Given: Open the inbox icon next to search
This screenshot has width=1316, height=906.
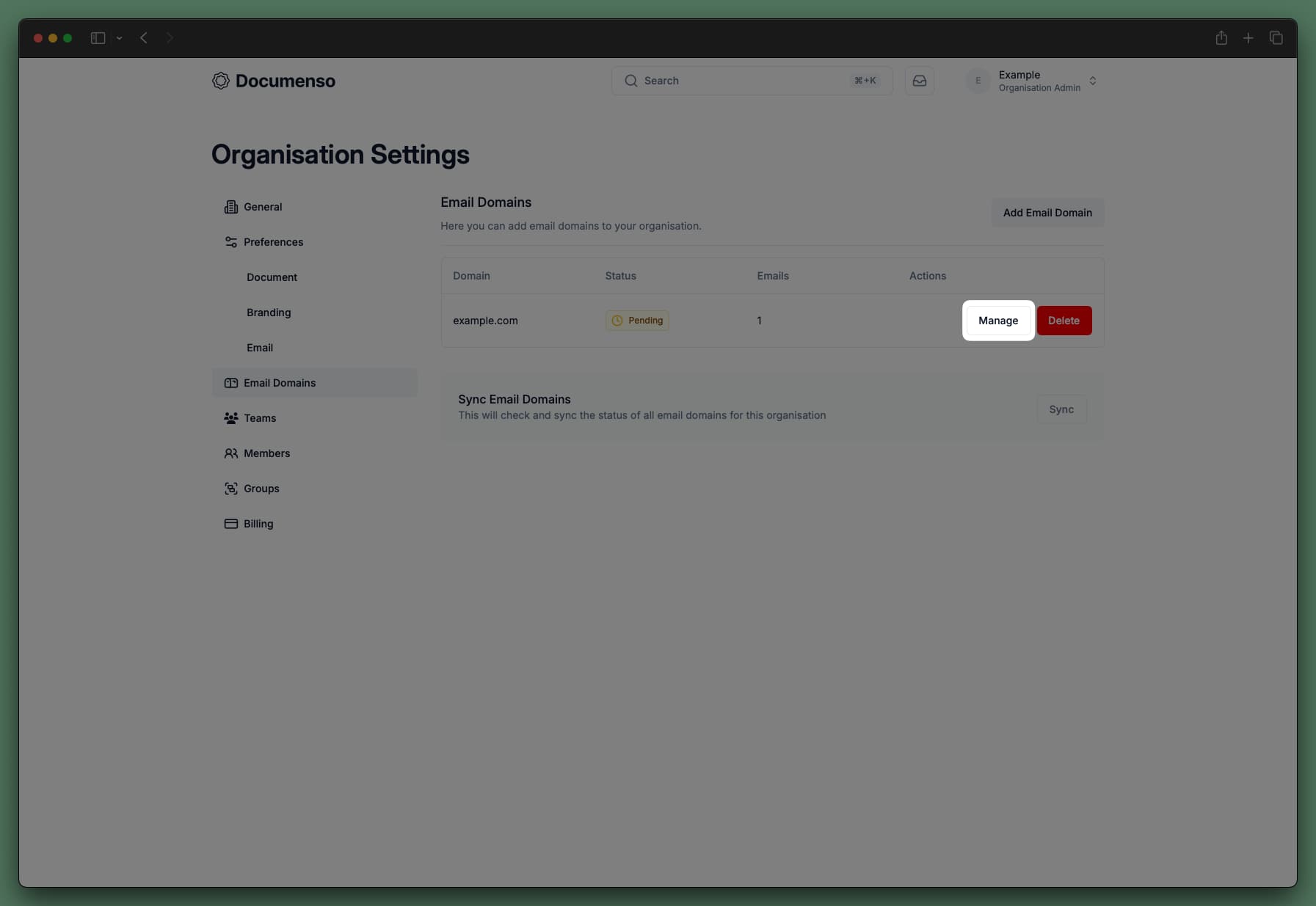Looking at the screenshot, I should tap(920, 81).
